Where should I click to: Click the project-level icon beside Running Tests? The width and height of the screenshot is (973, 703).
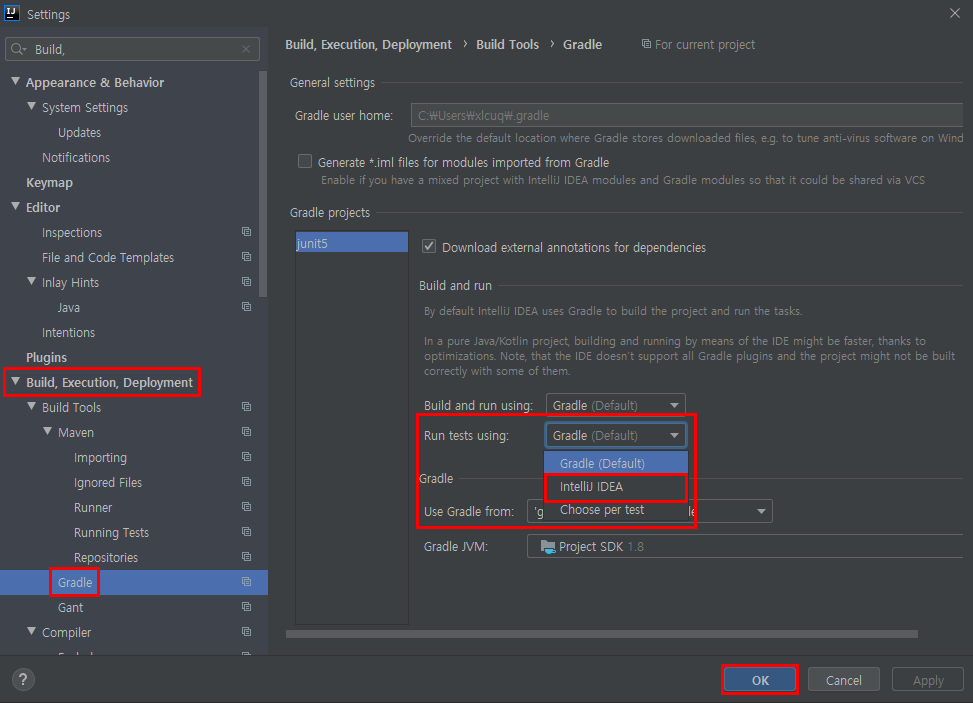point(246,532)
